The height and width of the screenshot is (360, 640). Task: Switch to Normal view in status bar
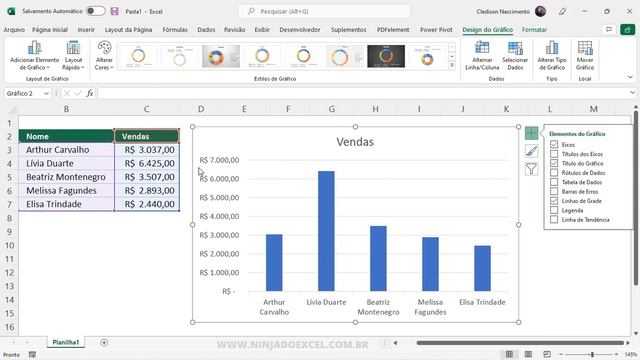pyautogui.click(x=509, y=354)
